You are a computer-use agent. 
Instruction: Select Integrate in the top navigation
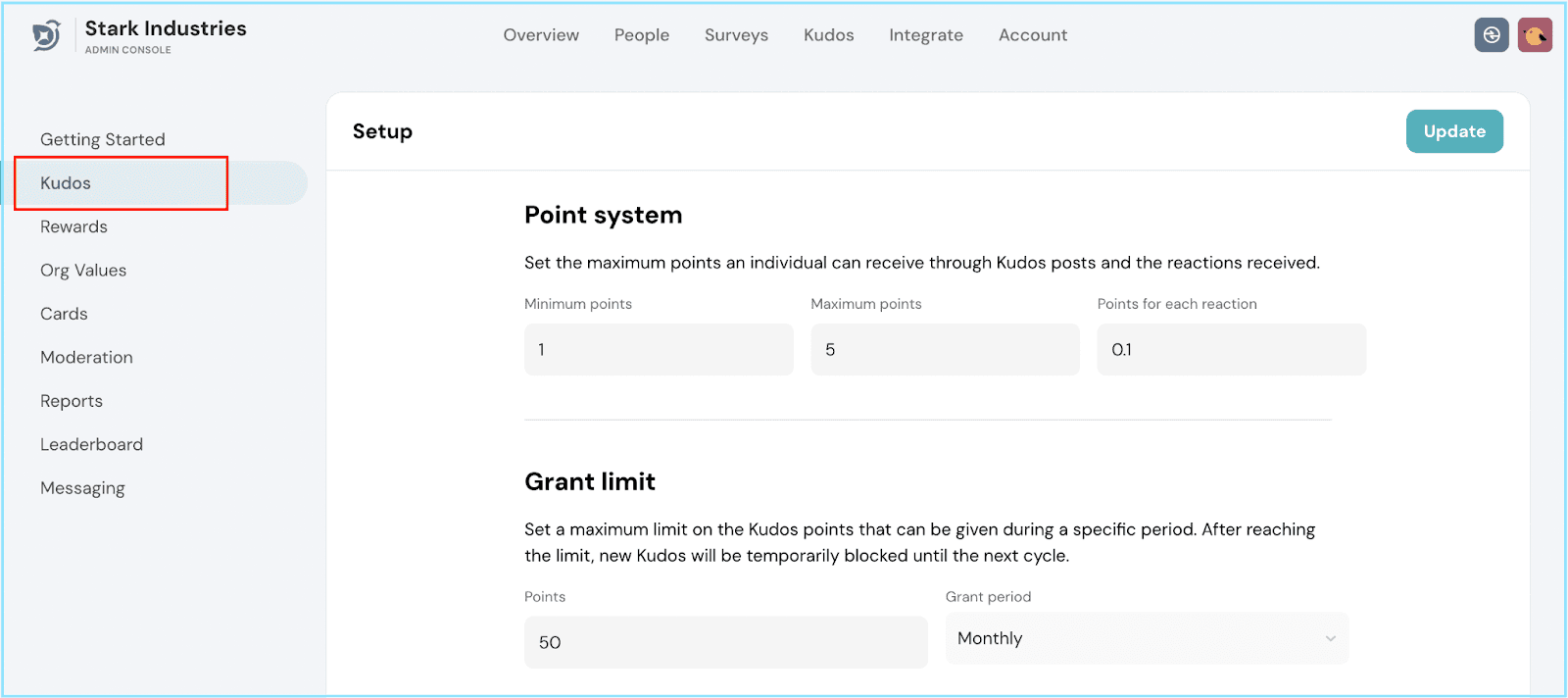[x=925, y=35]
